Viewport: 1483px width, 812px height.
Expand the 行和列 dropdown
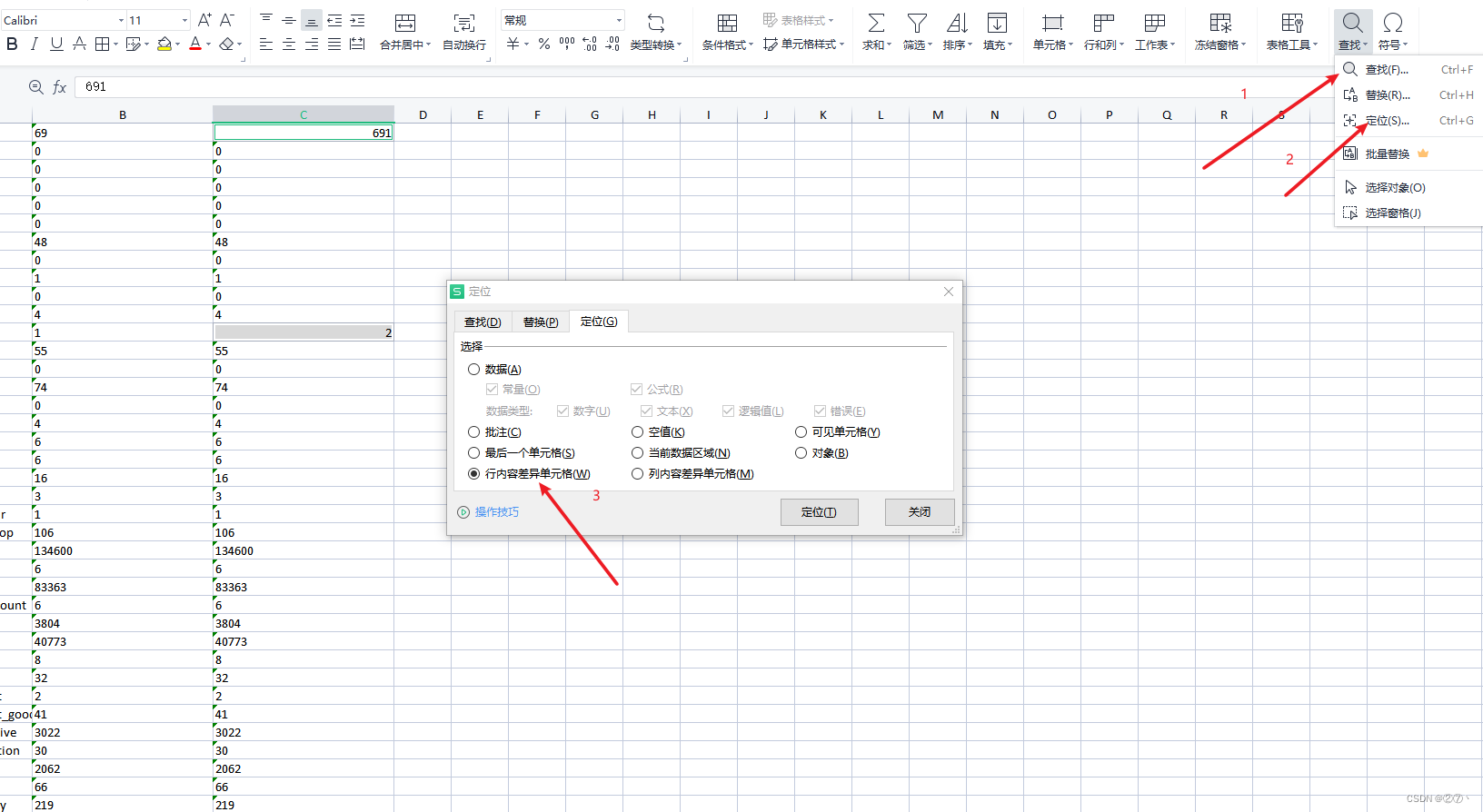[x=1121, y=45]
